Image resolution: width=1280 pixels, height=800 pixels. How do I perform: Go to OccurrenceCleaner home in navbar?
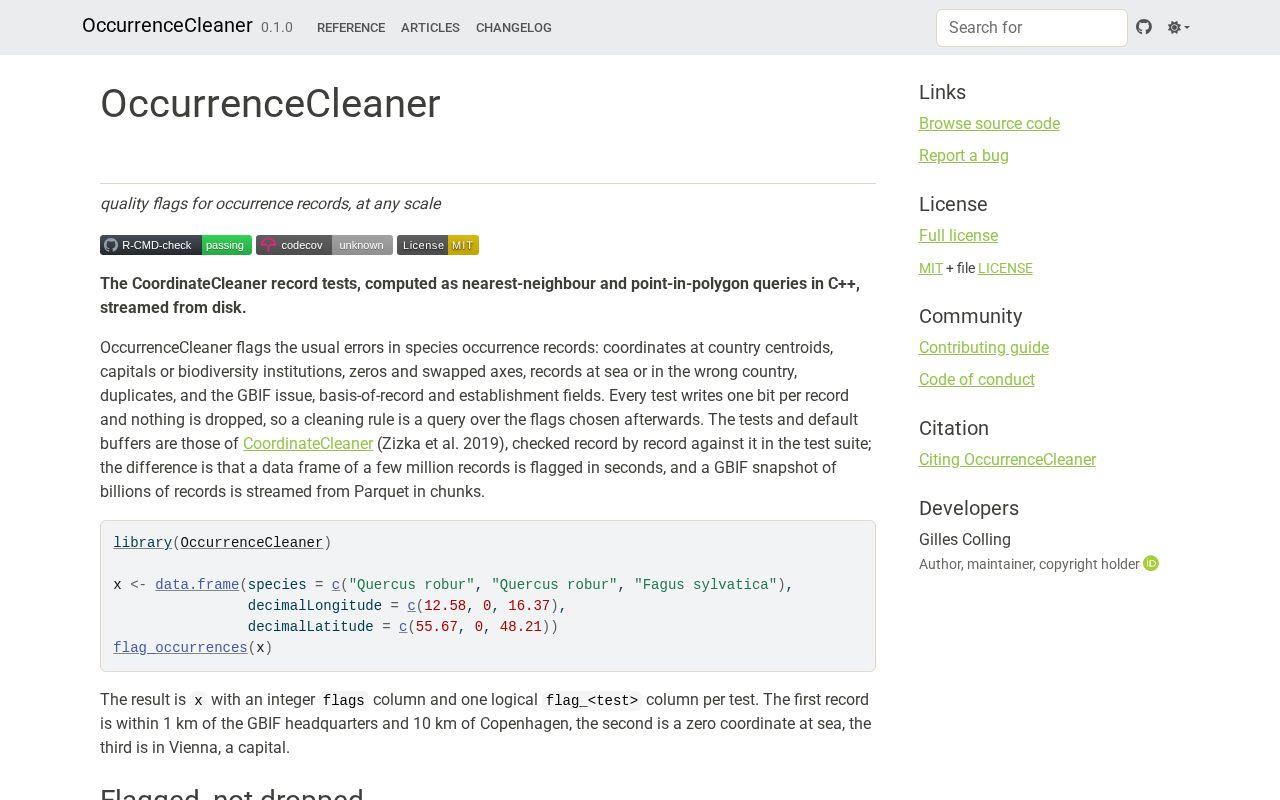click(x=167, y=26)
